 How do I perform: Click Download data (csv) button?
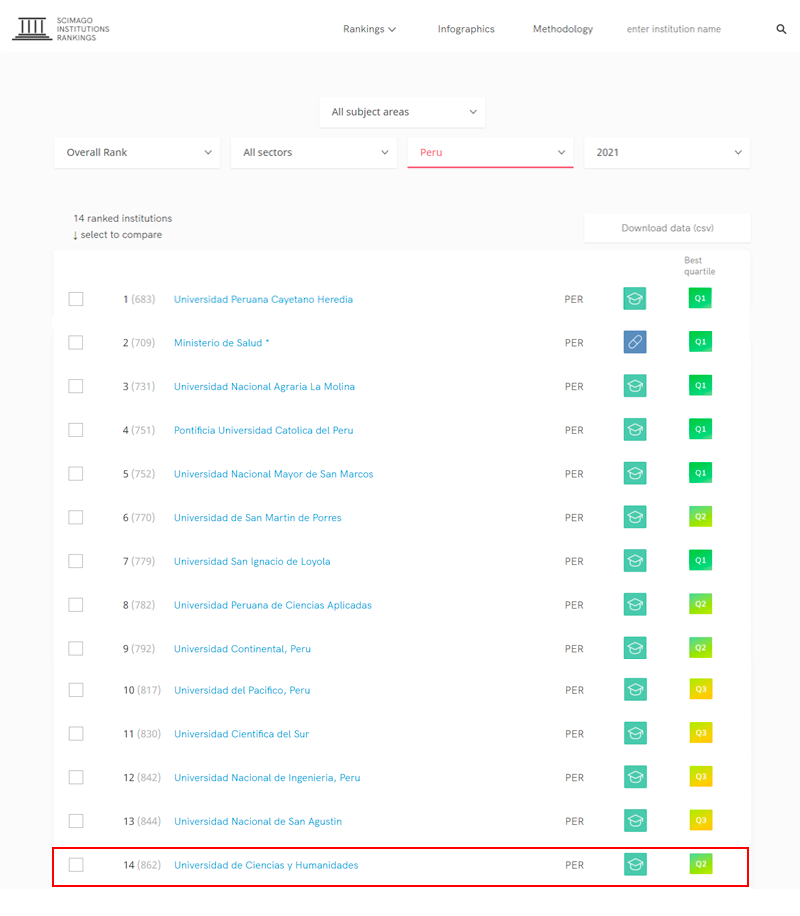(667, 228)
